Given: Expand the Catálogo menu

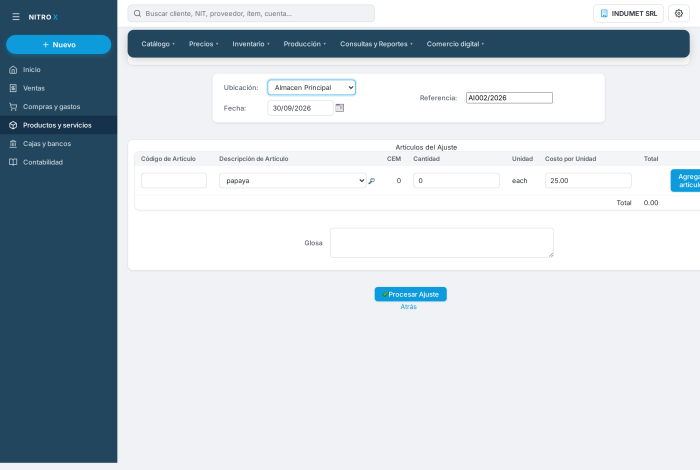Looking at the screenshot, I should tap(158, 44).
